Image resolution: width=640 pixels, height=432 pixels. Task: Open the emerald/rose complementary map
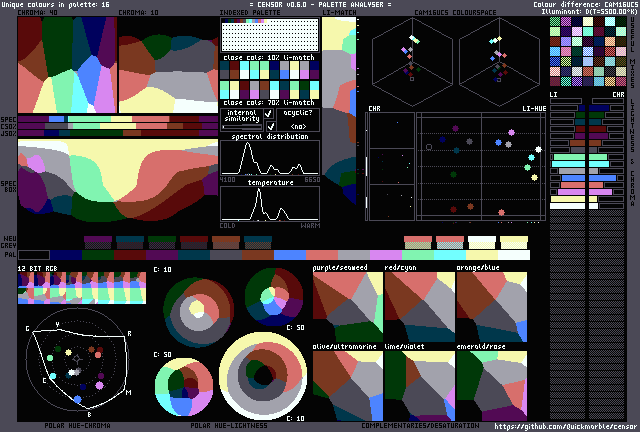point(492,386)
